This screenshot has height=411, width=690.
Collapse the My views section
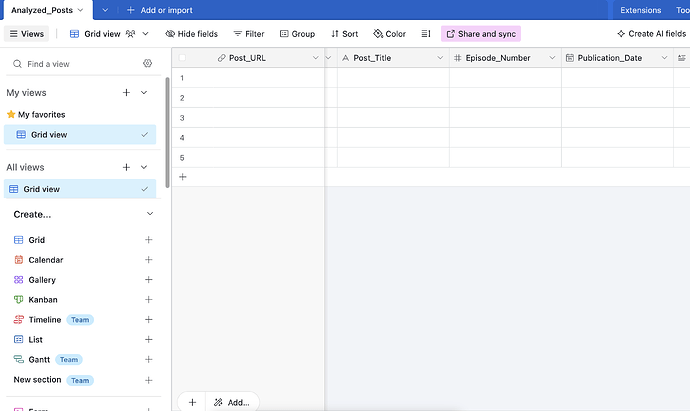pos(144,92)
